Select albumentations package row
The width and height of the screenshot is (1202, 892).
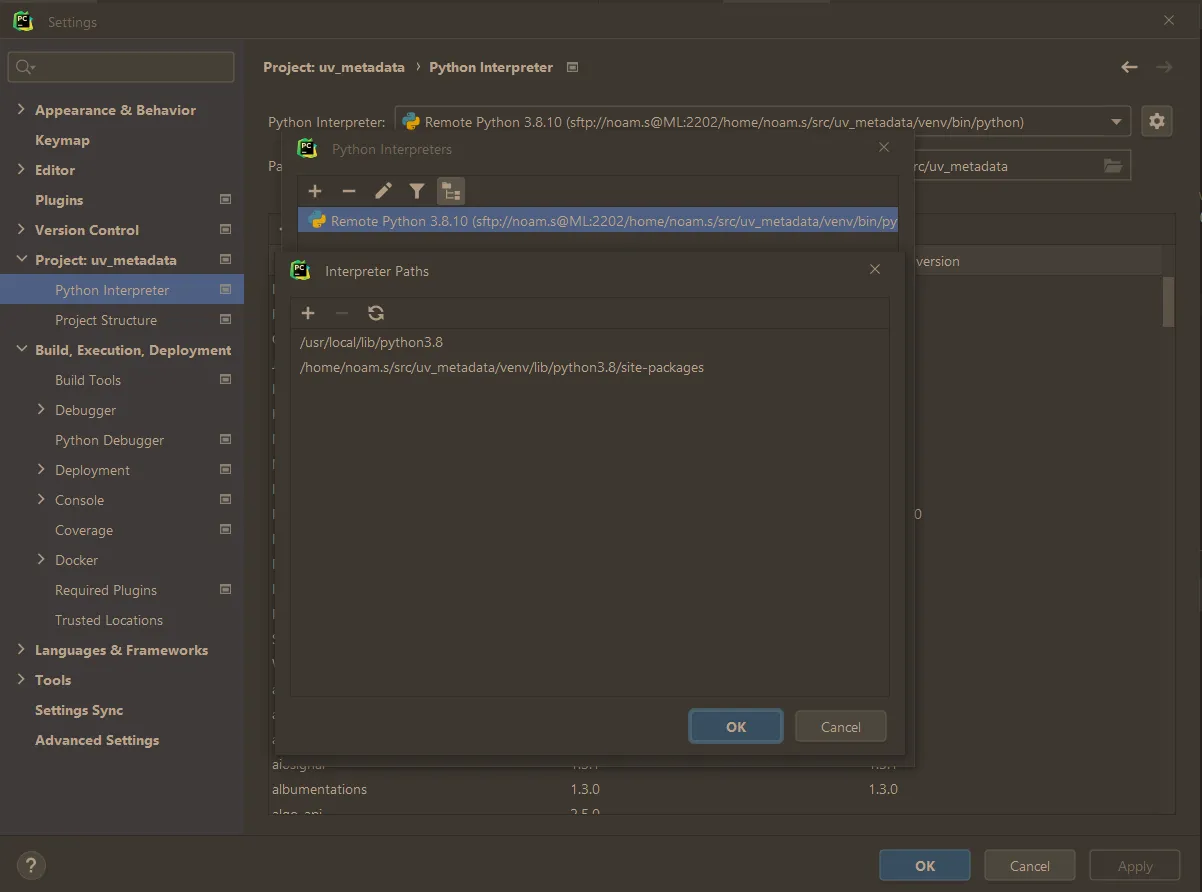pyautogui.click(x=715, y=789)
